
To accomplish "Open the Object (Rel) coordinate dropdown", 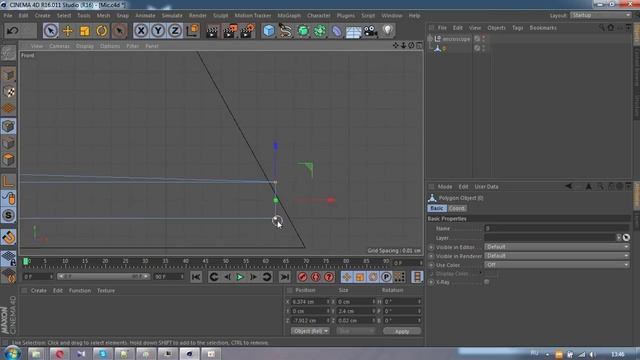I will [x=310, y=331].
